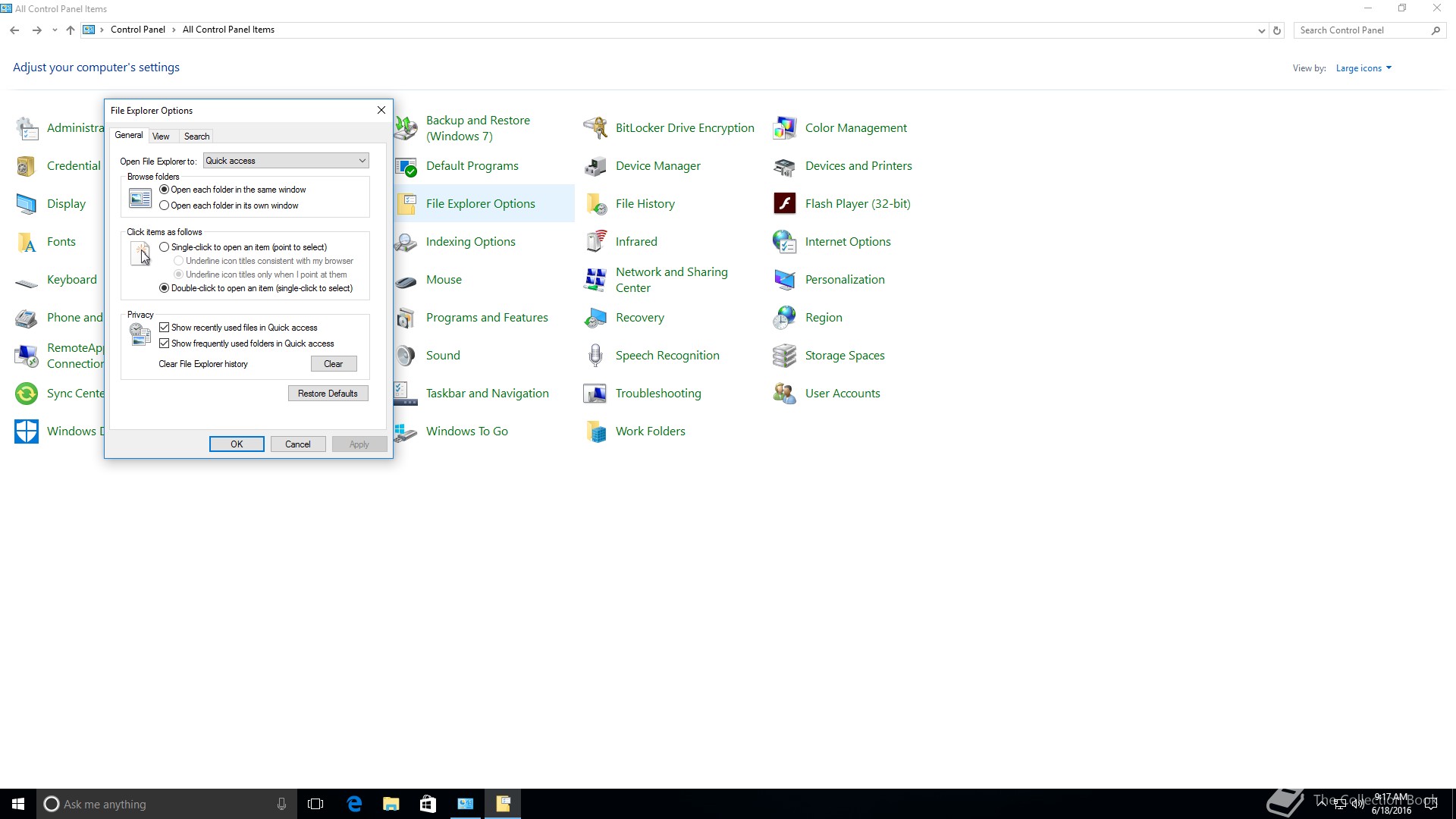Expand the address bar history dropdown
The height and width of the screenshot is (819, 1456).
[x=1261, y=30]
